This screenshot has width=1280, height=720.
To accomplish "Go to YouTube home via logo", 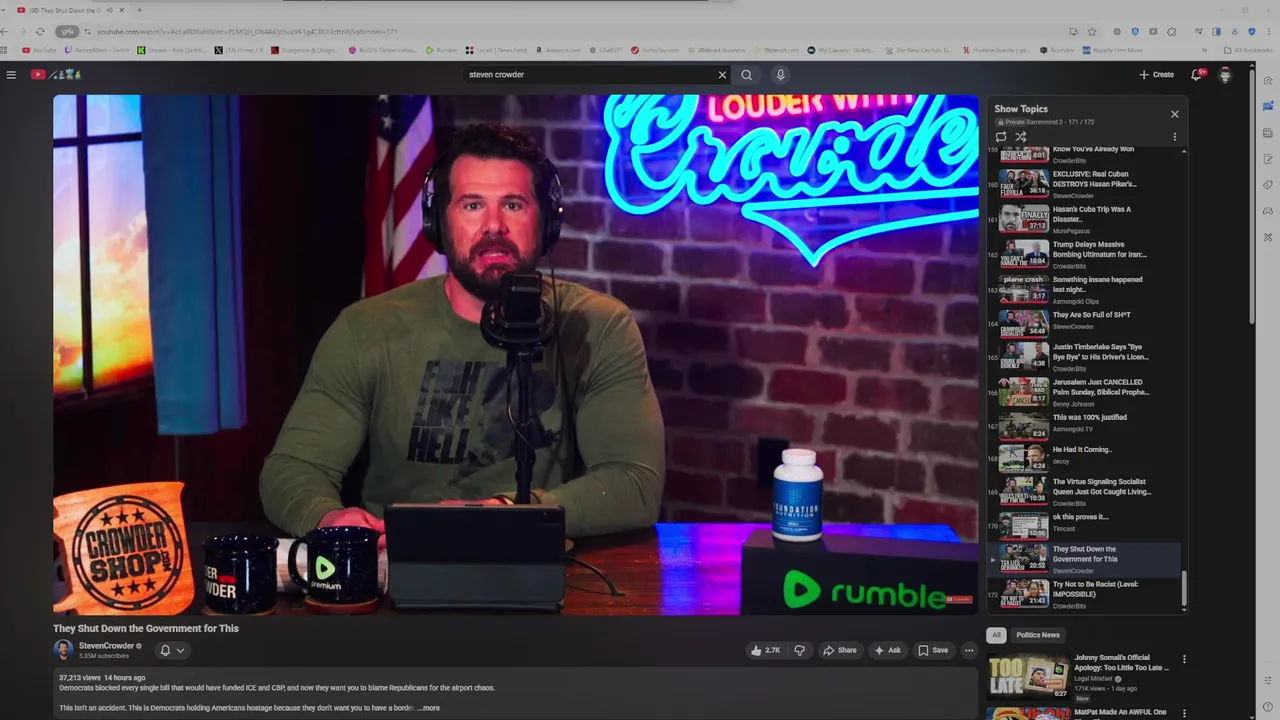I will click(x=55, y=75).
